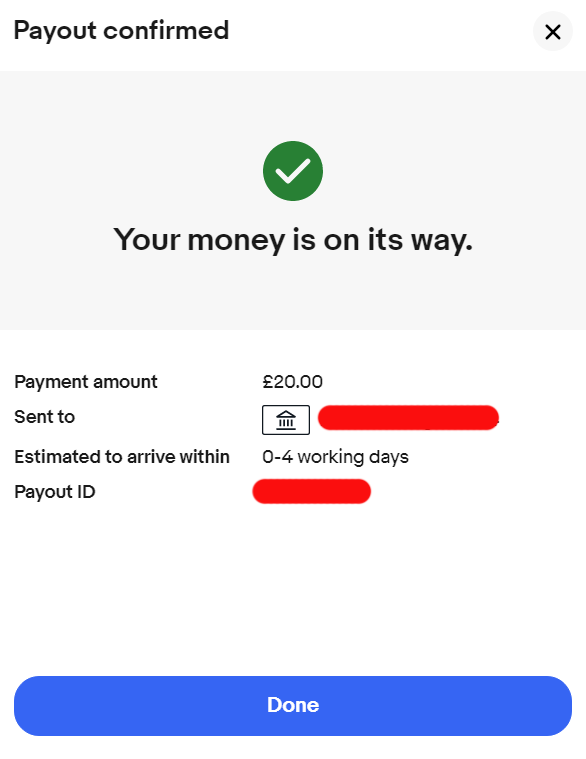The image size is (586, 759).
Task: Click the 'Your money is on its way.' heading
Action: 293,240
